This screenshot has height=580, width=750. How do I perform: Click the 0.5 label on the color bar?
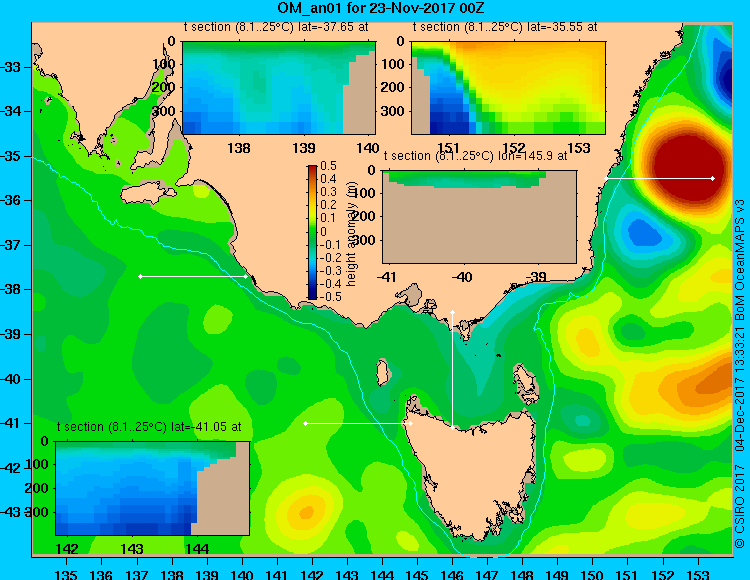(x=329, y=166)
